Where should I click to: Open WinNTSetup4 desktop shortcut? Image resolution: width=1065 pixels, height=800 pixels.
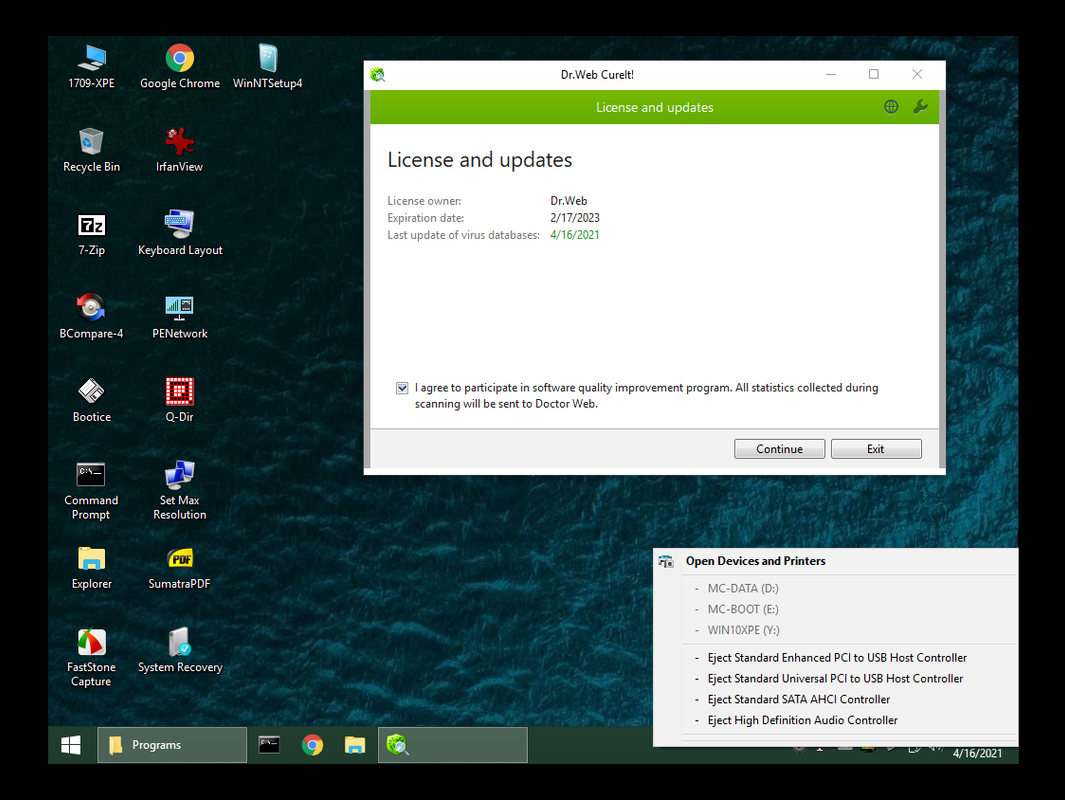(x=267, y=67)
